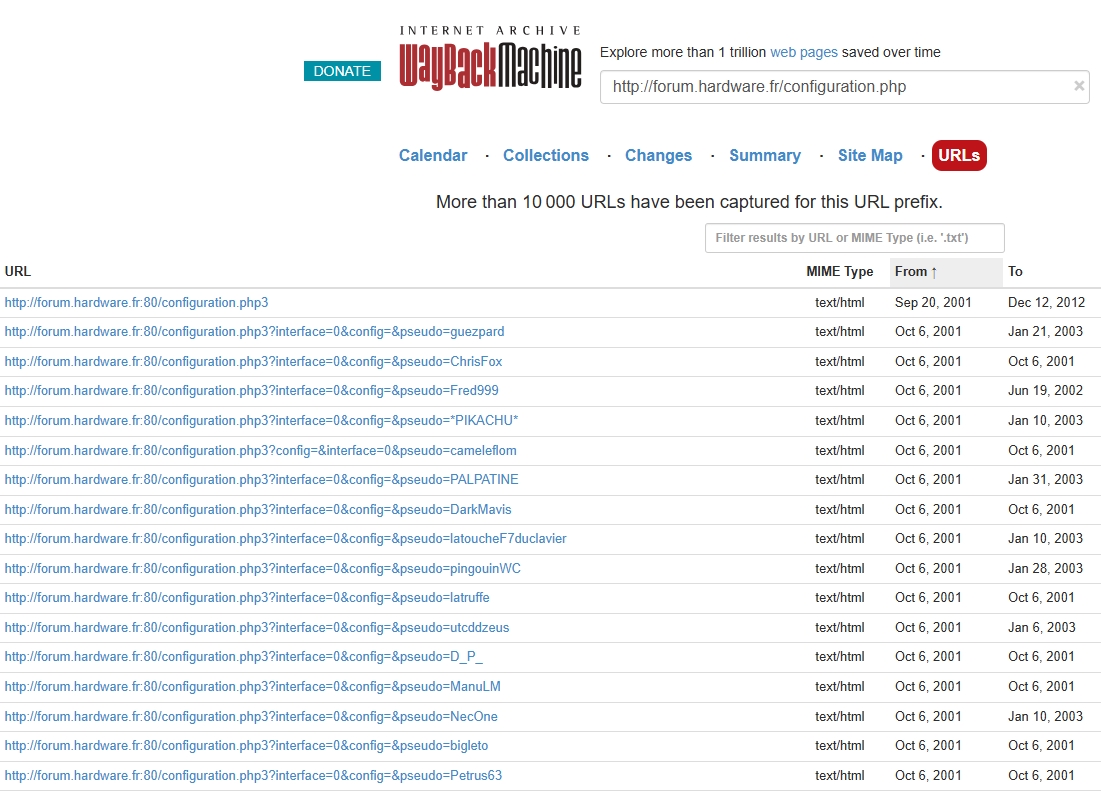Click text/html in the Petrus63 row

pos(839,775)
